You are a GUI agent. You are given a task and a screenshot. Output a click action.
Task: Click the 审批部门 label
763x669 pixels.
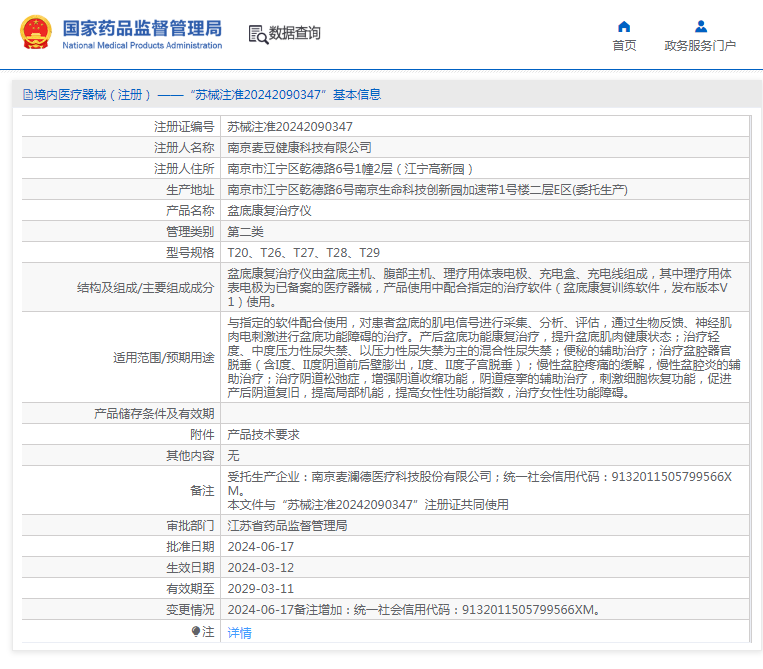190,525
